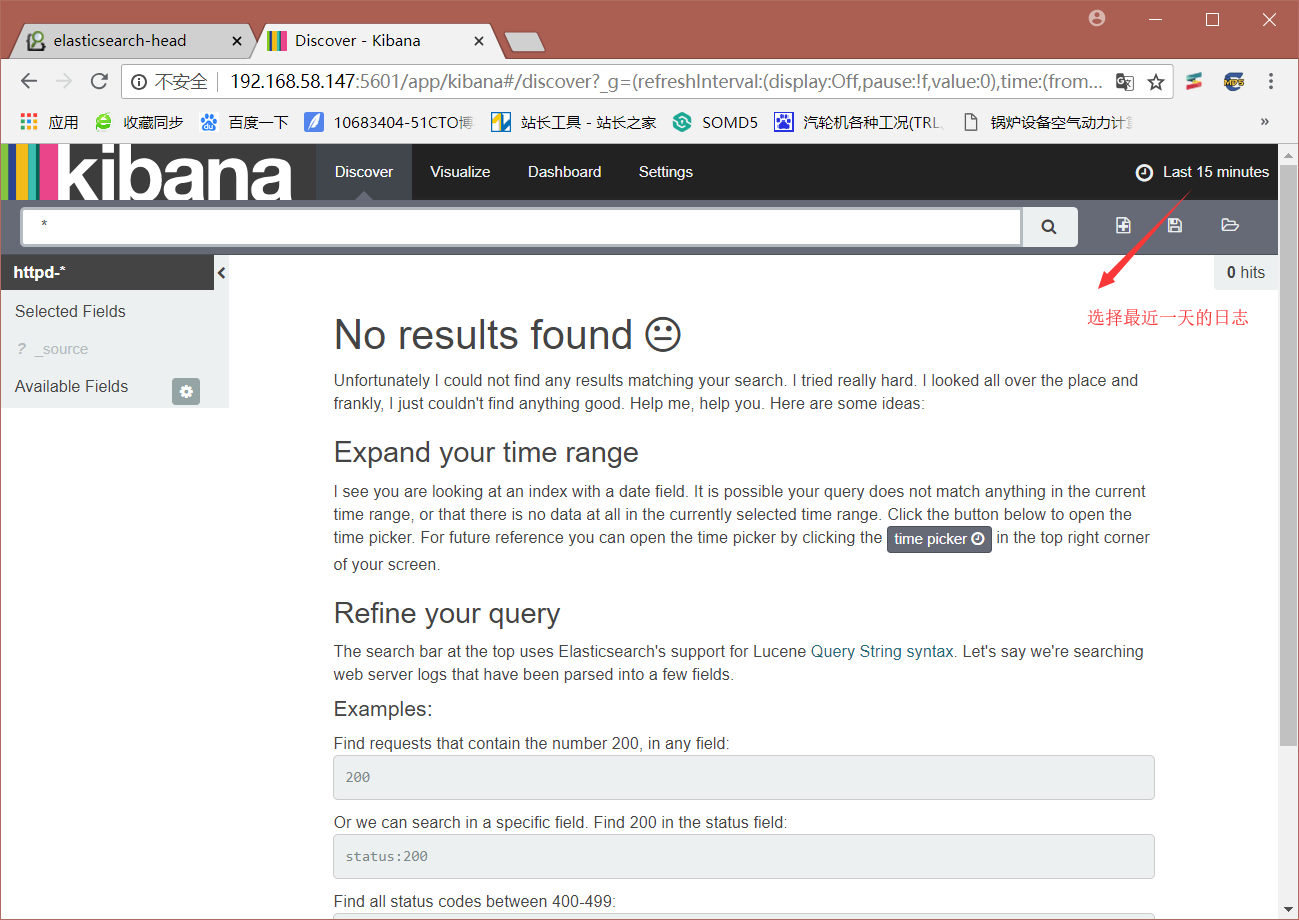1299x920 pixels.
Task: Open the 10683404-51CTO bookmark
Action: coord(389,122)
